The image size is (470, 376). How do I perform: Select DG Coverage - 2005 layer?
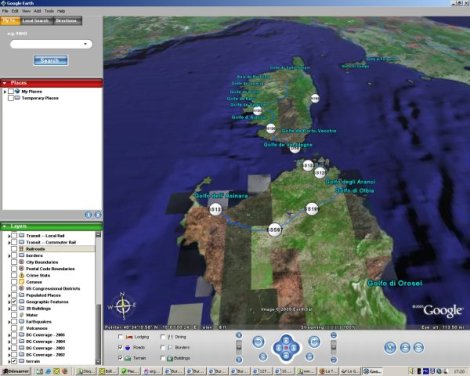[x=45, y=335]
